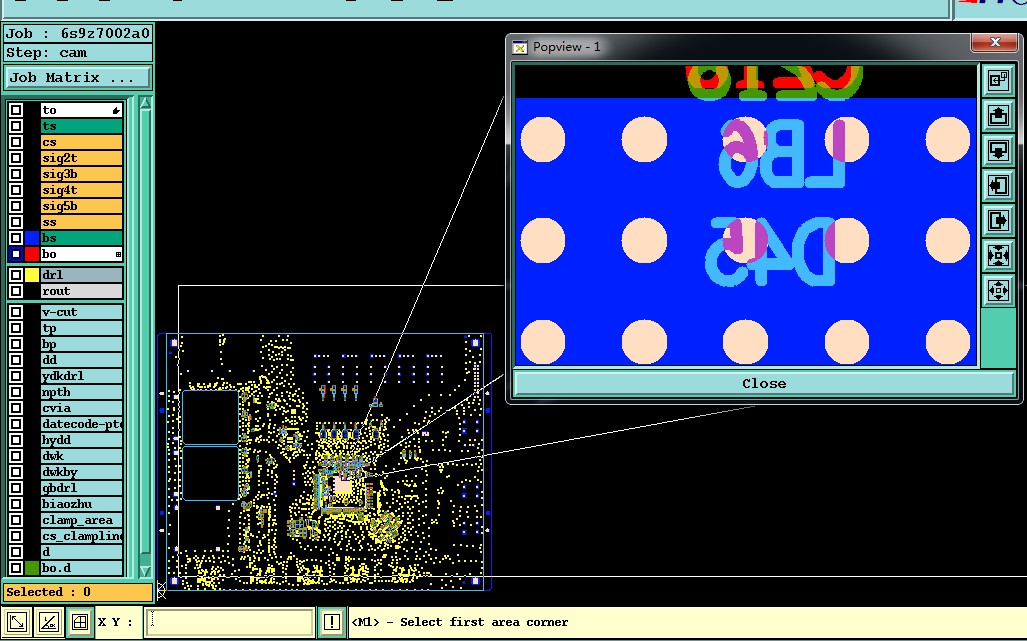Click the Popview detach window icon
The width and height of the screenshot is (1027, 641).
click(998, 80)
